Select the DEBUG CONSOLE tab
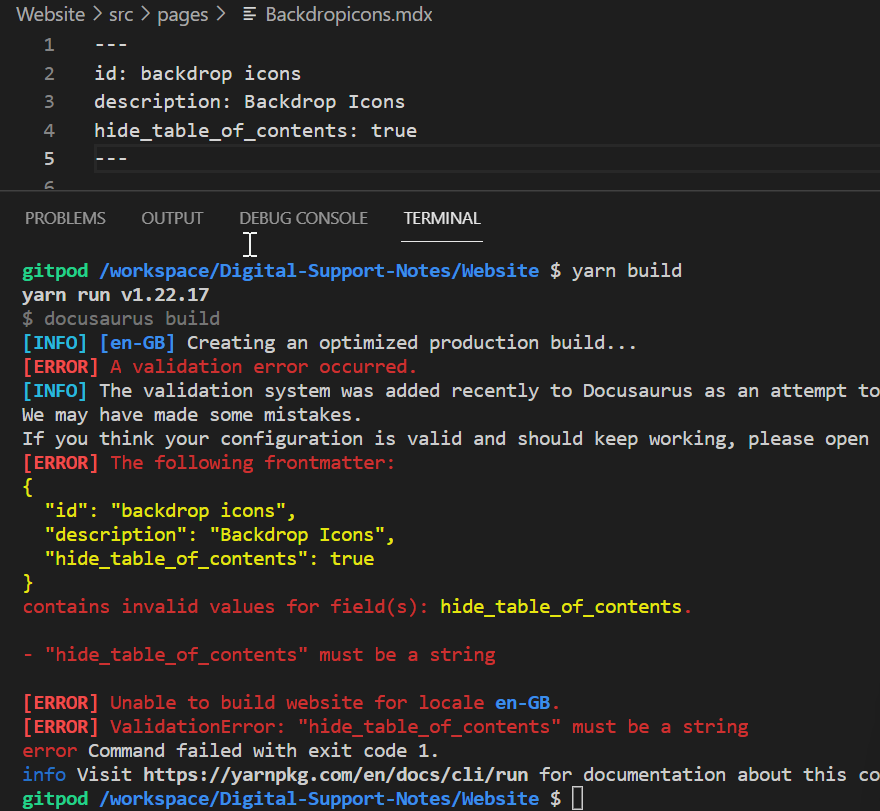The width and height of the screenshot is (880, 811). click(x=303, y=218)
